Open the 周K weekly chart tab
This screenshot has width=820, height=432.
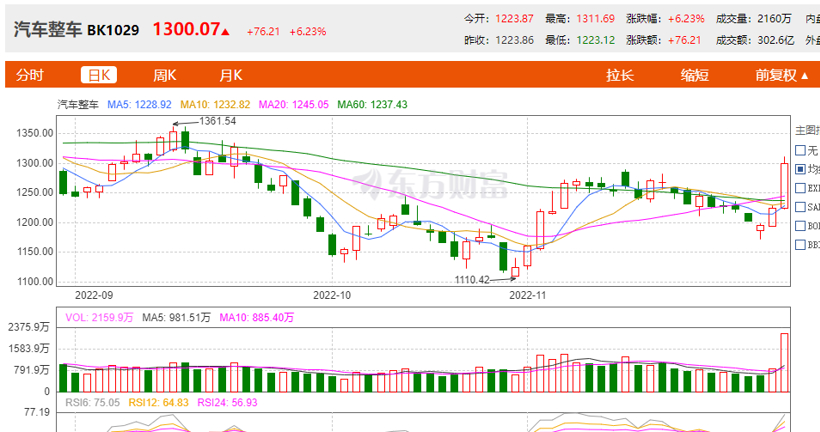(164, 75)
